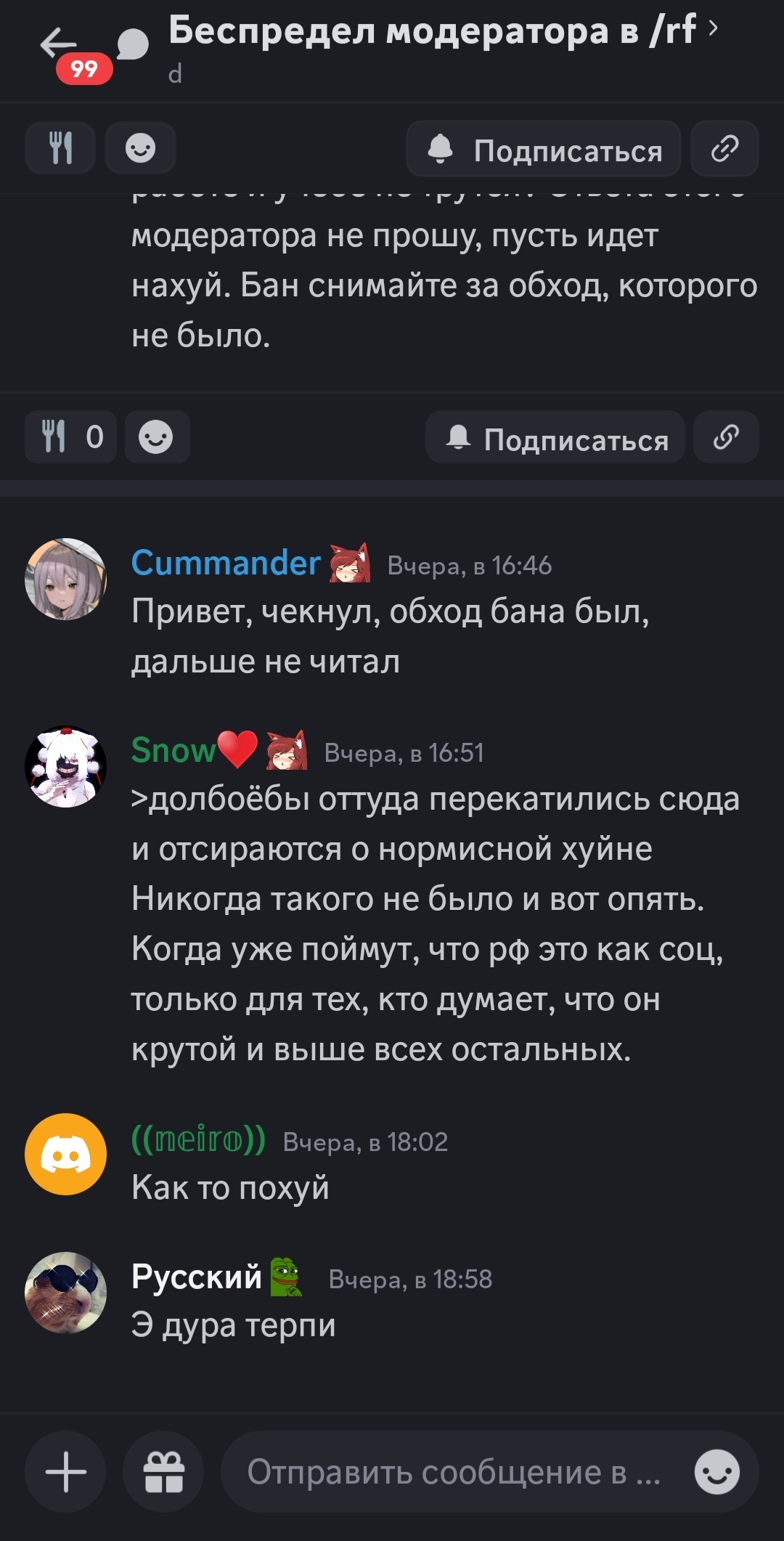Tap ((meiro)) orange Discord avatar
This screenshot has height=1541, width=784.
tap(65, 1154)
